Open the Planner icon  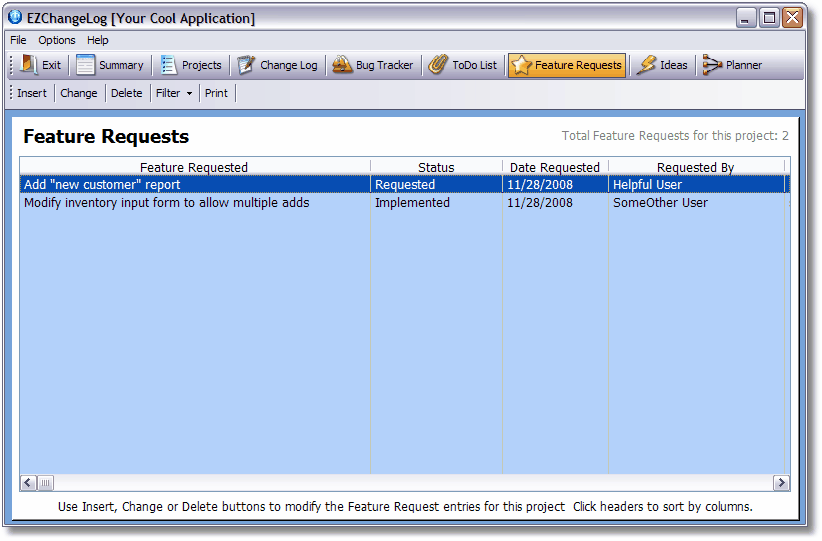(712, 65)
